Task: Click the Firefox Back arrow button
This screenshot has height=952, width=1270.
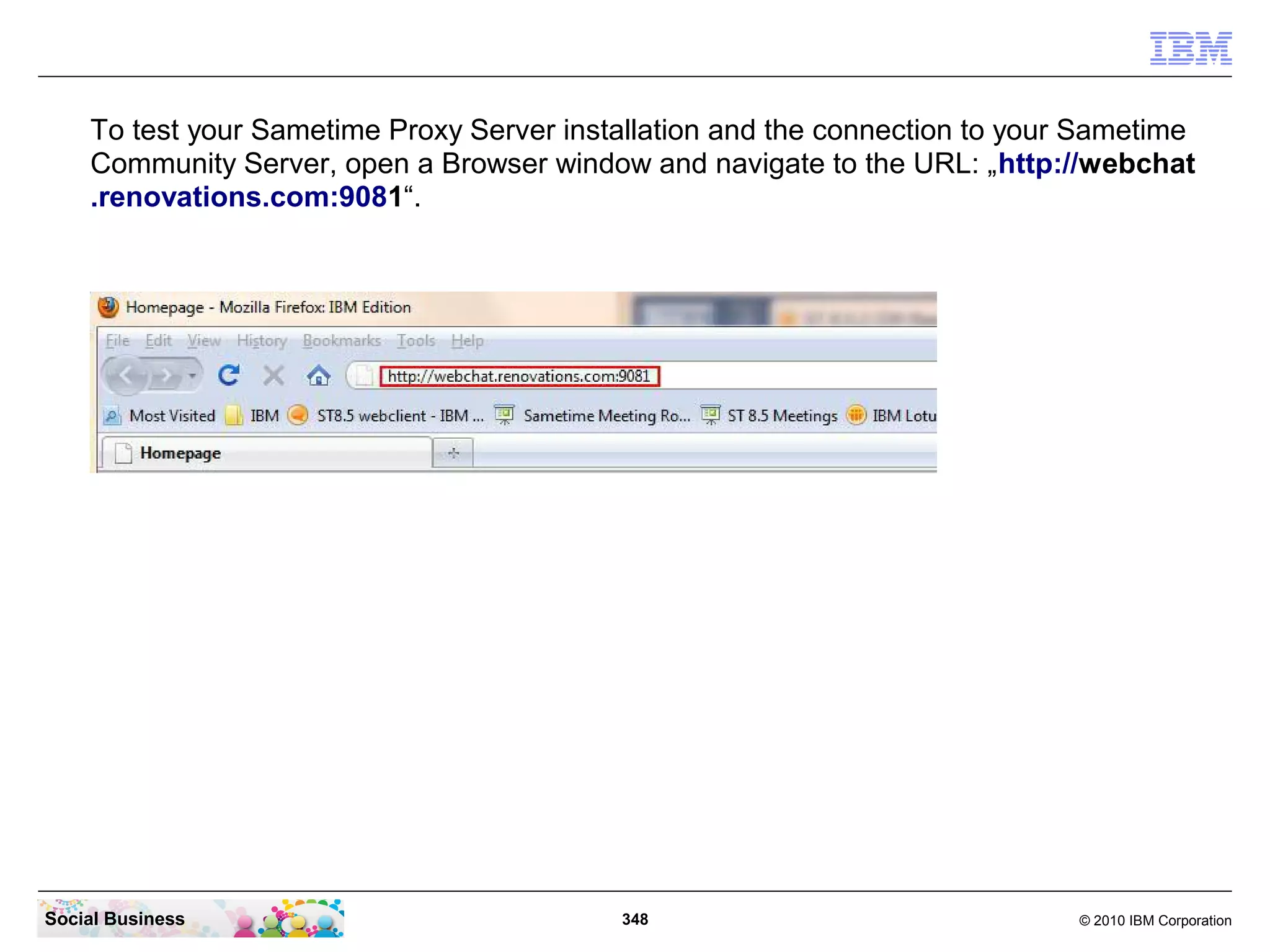Action: pyautogui.click(x=127, y=376)
